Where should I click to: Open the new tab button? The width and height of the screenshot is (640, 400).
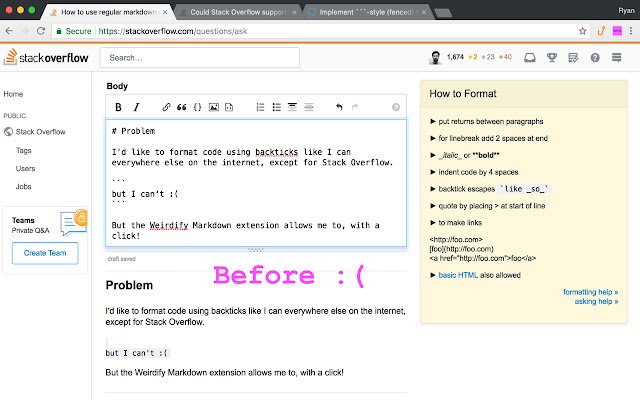[443, 13]
